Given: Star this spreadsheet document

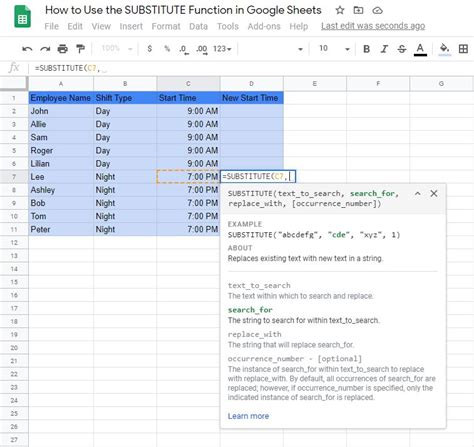Looking at the screenshot, I should [340, 10].
